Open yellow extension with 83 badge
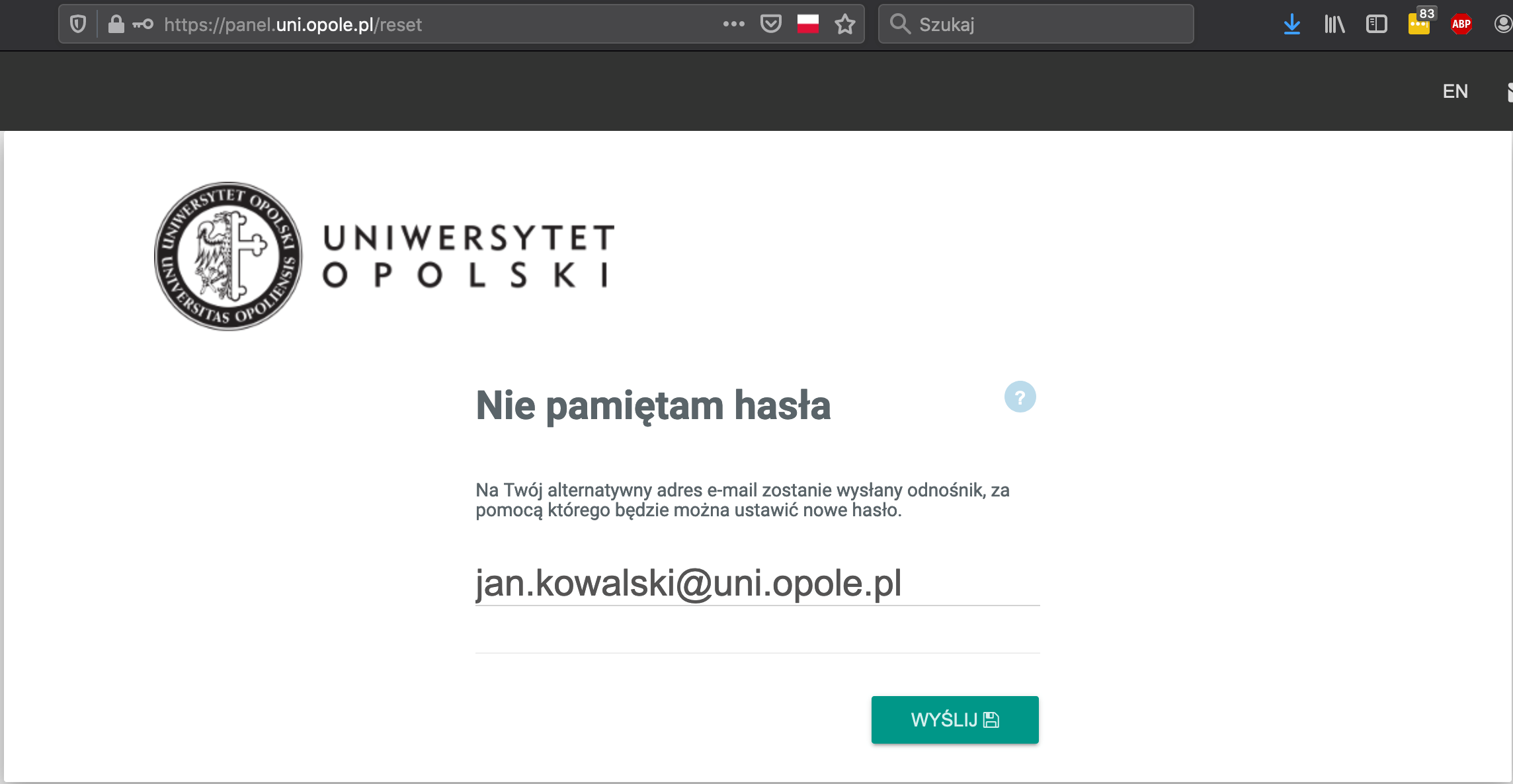The width and height of the screenshot is (1513, 784). point(1418,24)
